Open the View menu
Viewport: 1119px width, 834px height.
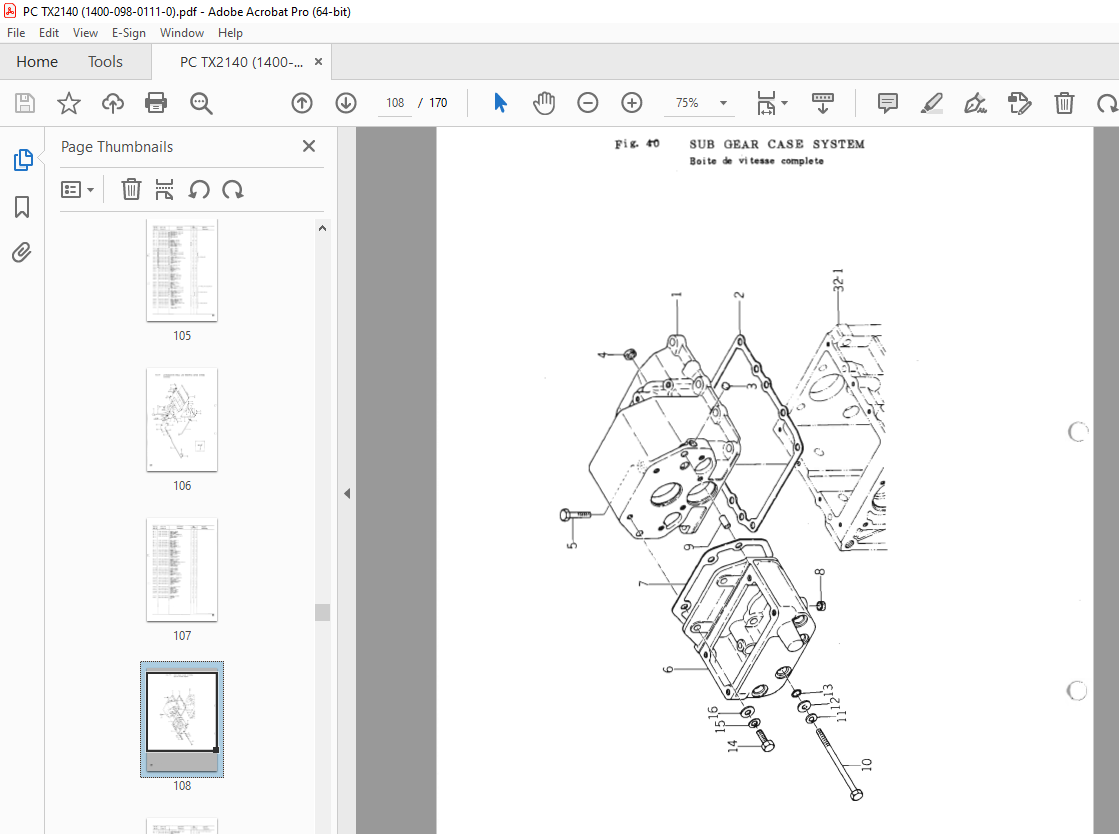pyautogui.click(x=85, y=33)
